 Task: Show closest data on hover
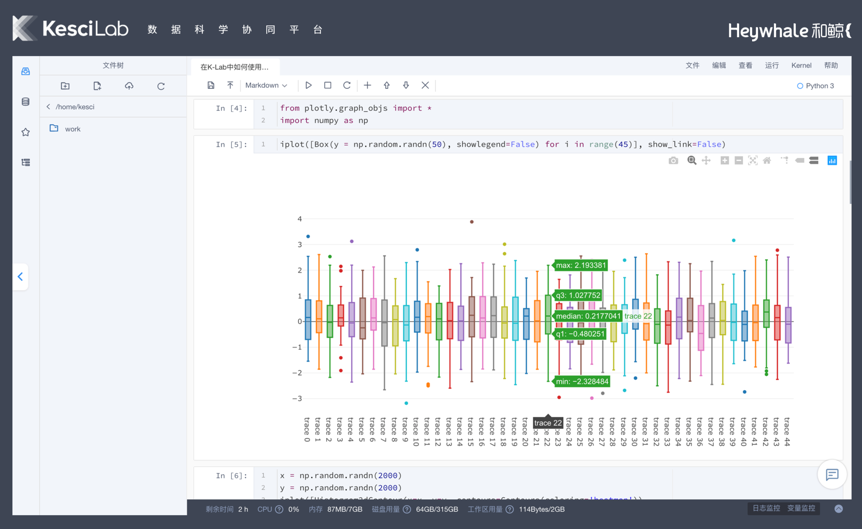(799, 161)
